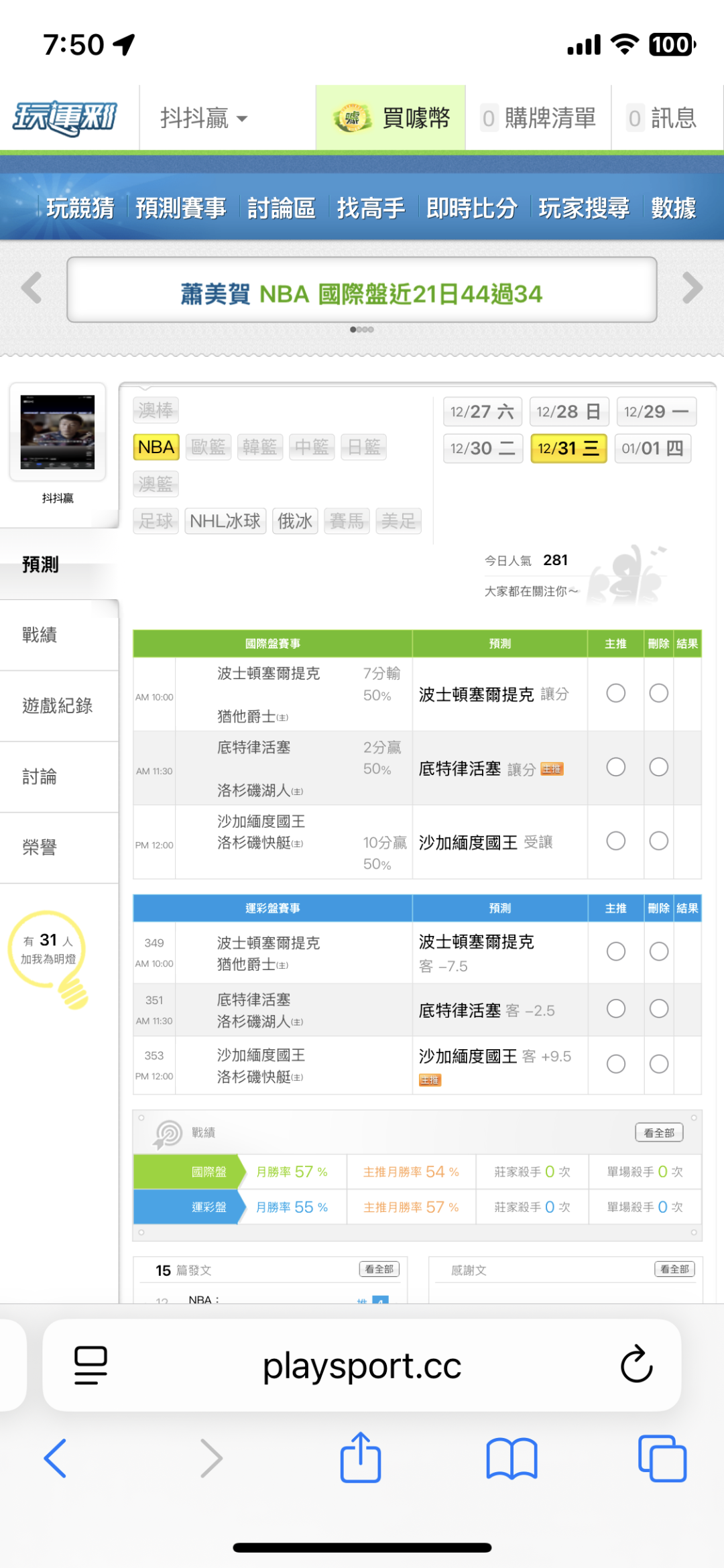Screen dimensions: 724x1568
Task: Select 刪除 radio for 國際盤 沙加緬度國王
Action: (658, 841)
